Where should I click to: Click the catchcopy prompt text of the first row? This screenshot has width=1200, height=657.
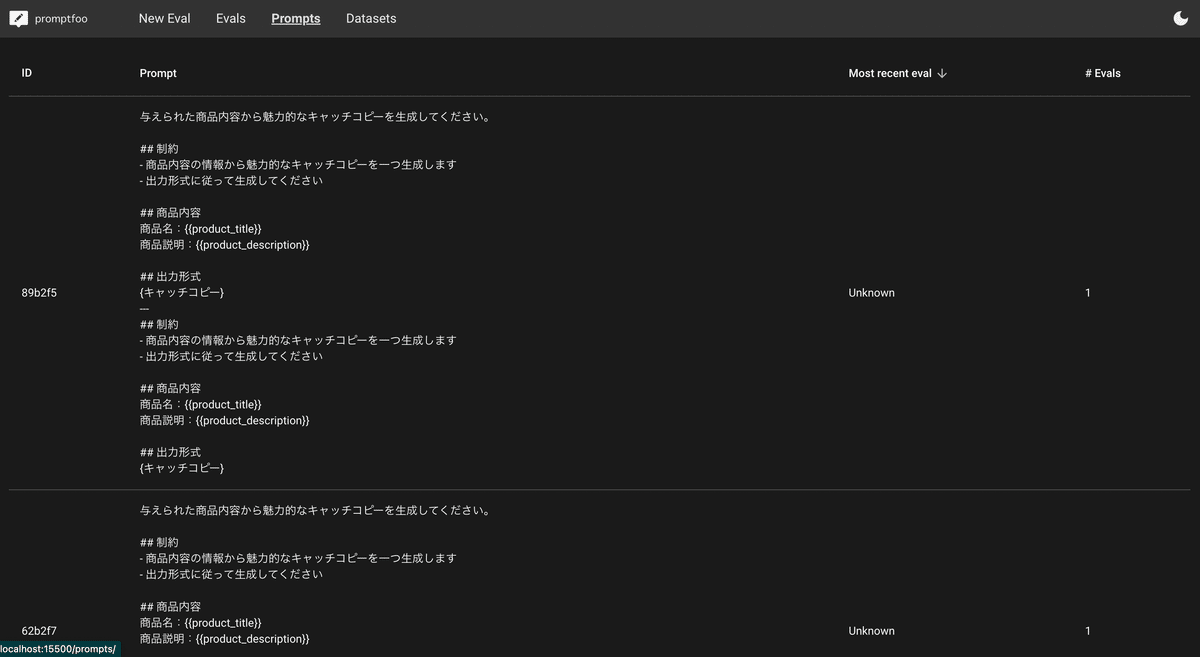(x=313, y=116)
